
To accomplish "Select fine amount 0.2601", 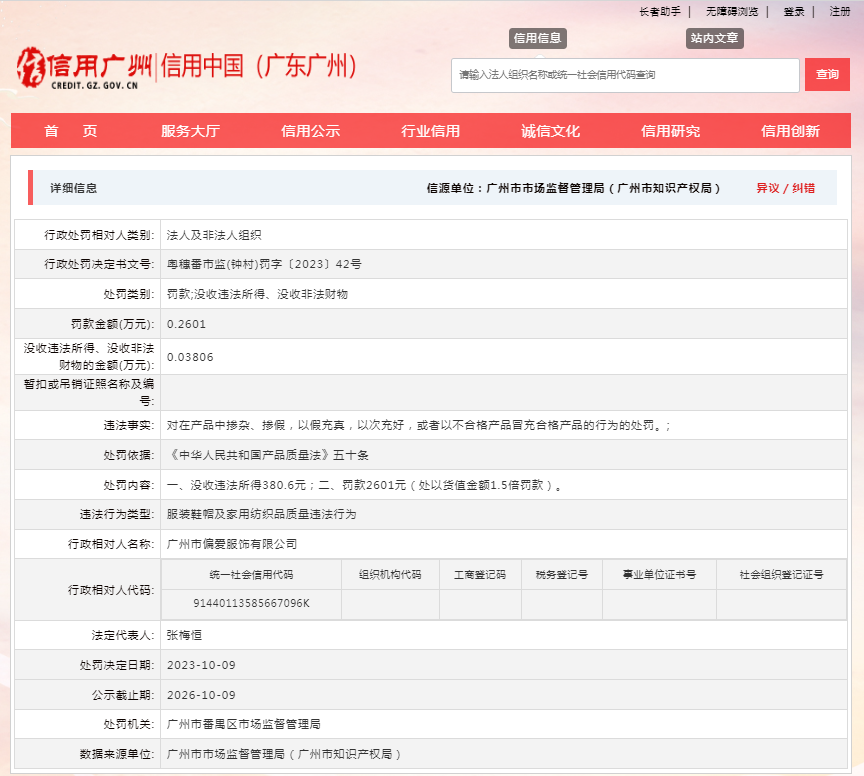I will [186, 324].
